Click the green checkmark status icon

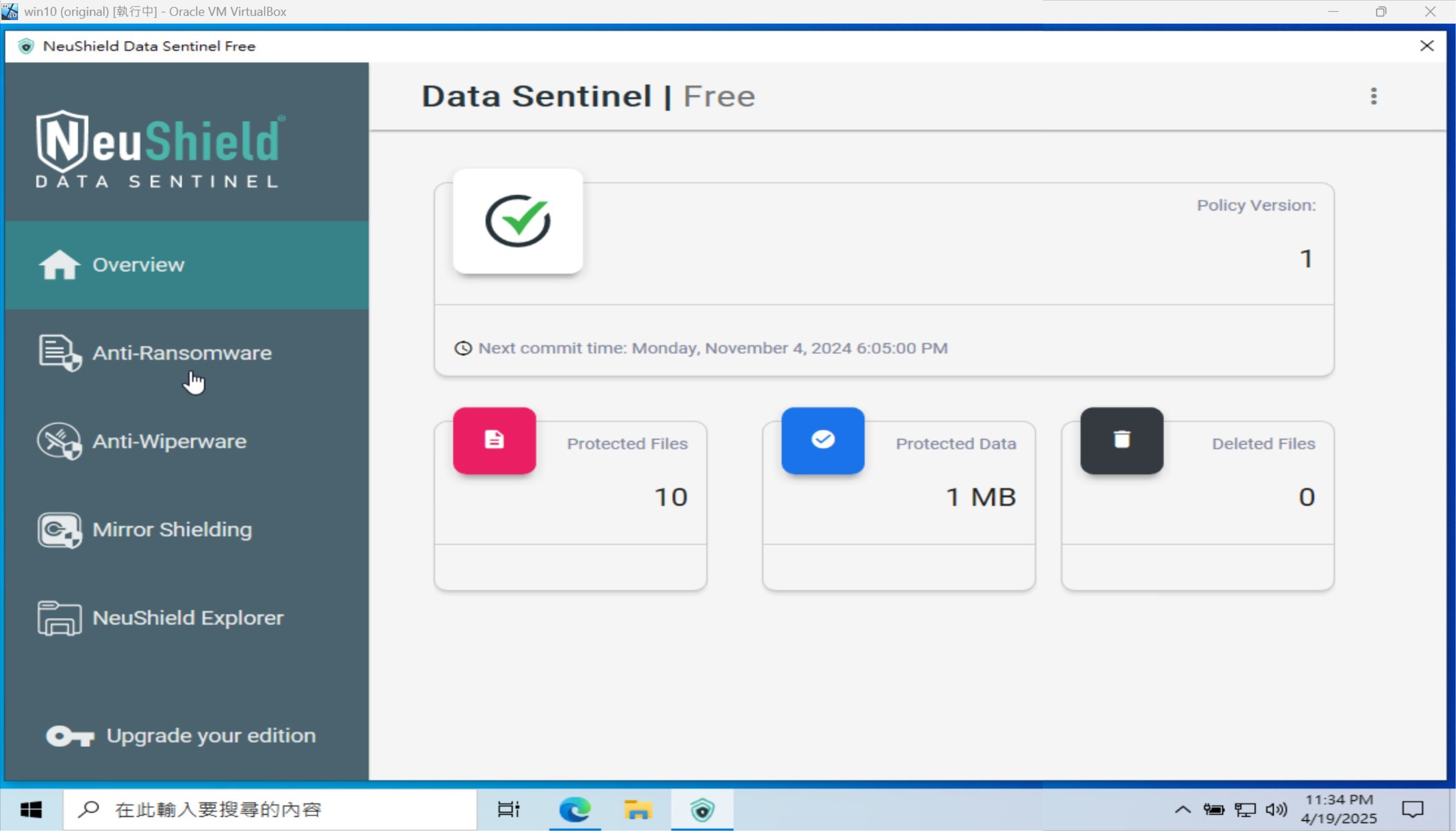(518, 221)
